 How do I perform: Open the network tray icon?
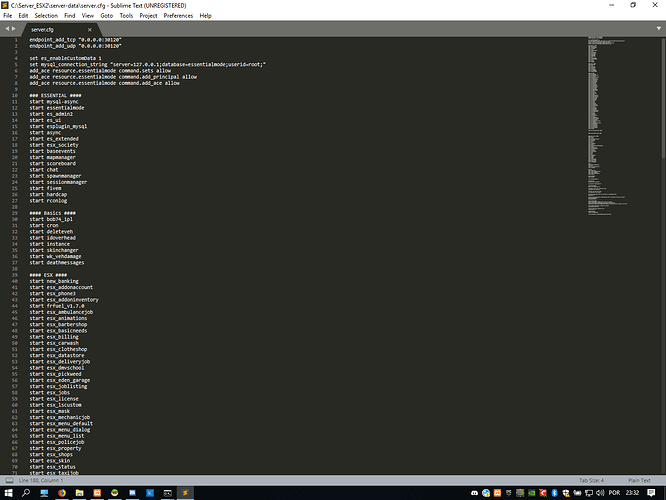pyautogui.click(x=589, y=493)
